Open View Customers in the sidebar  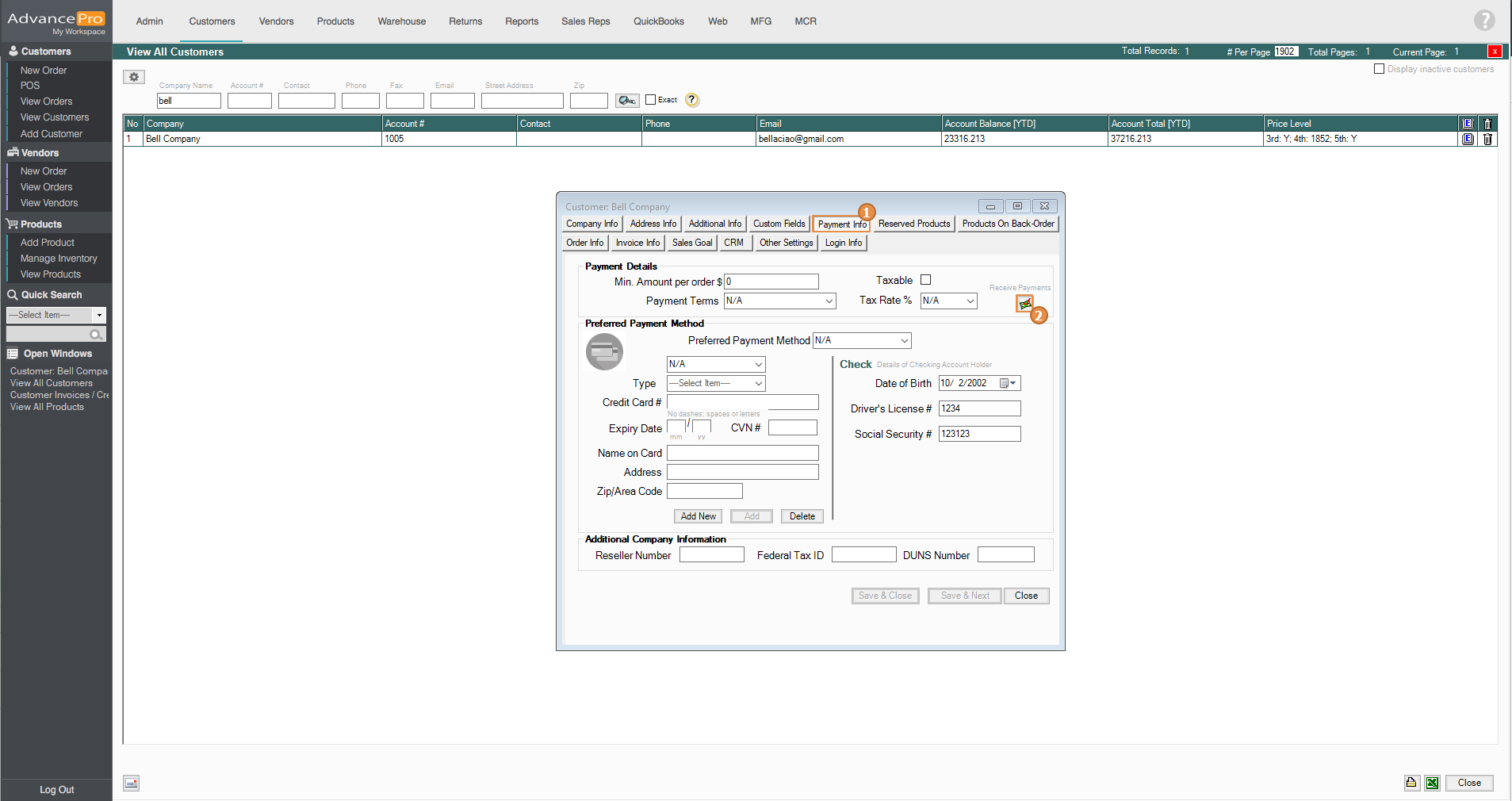[x=55, y=117]
